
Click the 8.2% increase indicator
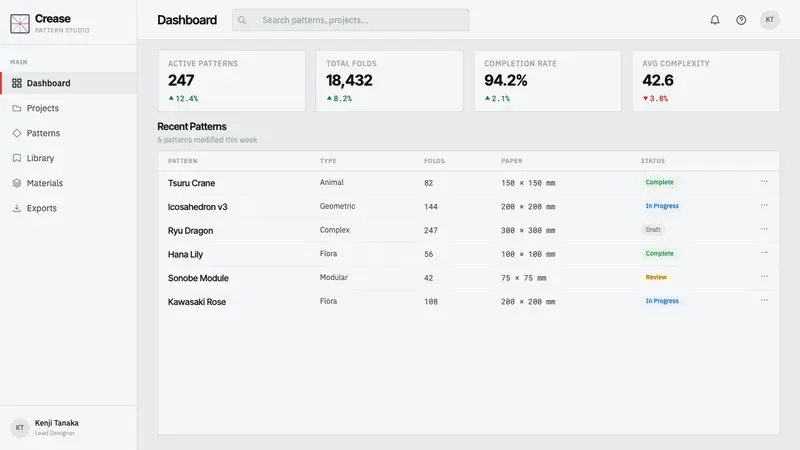point(339,98)
